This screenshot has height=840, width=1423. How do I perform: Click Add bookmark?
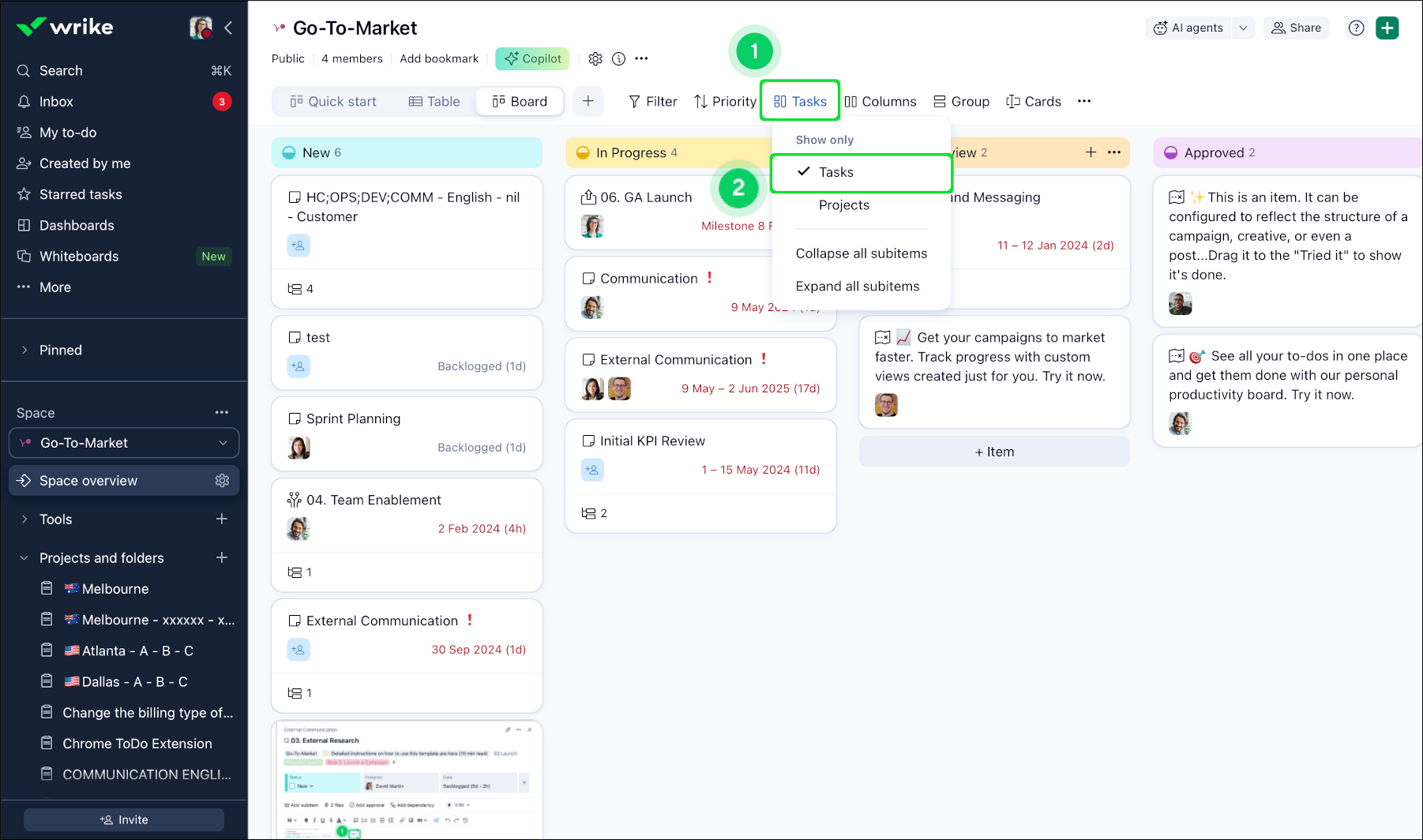439,58
